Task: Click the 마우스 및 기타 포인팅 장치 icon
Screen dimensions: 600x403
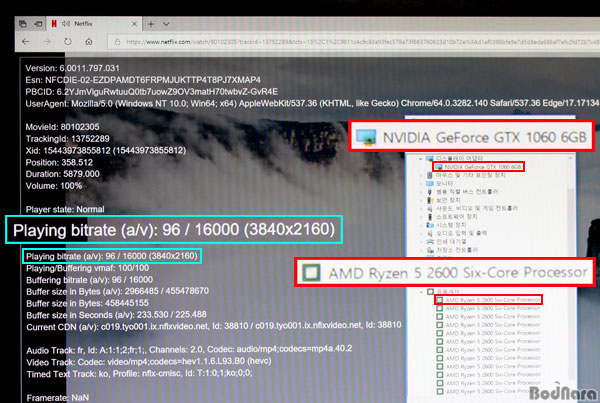Action: pyautogui.click(x=430, y=175)
